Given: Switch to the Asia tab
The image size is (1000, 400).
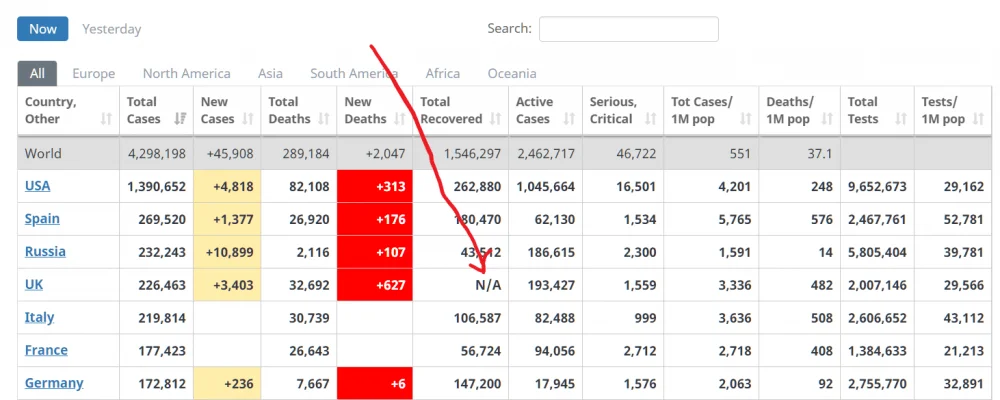Looking at the screenshot, I should (x=270, y=73).
